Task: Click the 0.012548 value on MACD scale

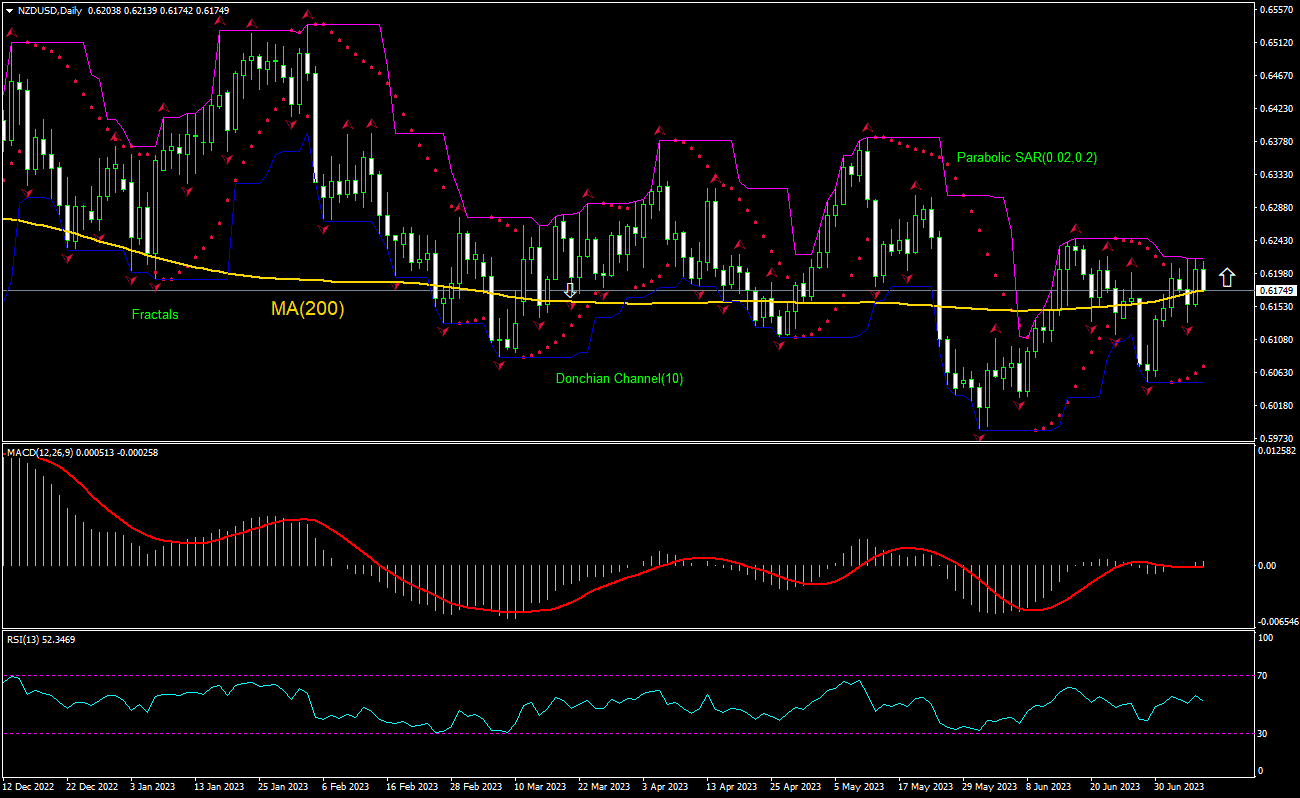Action: tap(1278, 452)
